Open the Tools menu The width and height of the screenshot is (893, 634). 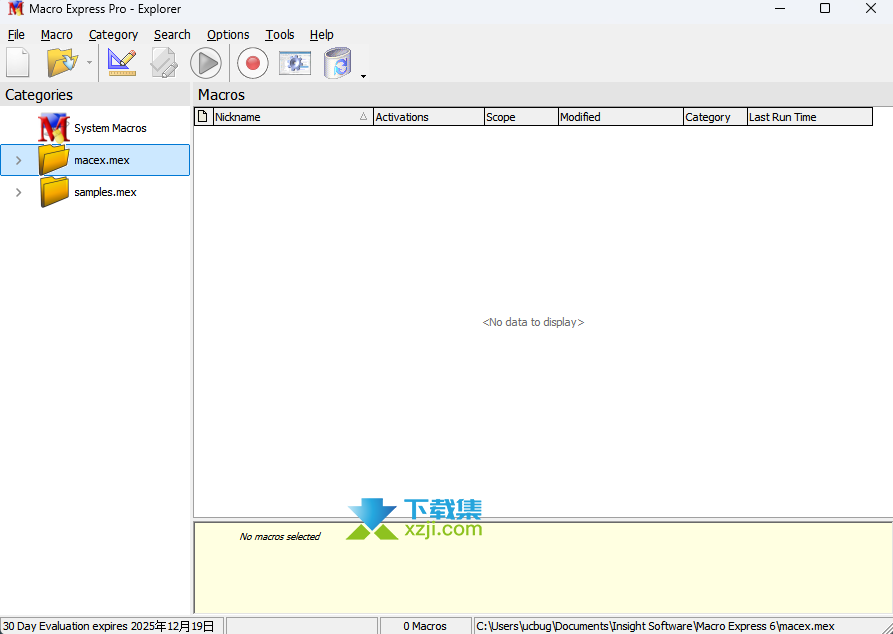[280, 34]
